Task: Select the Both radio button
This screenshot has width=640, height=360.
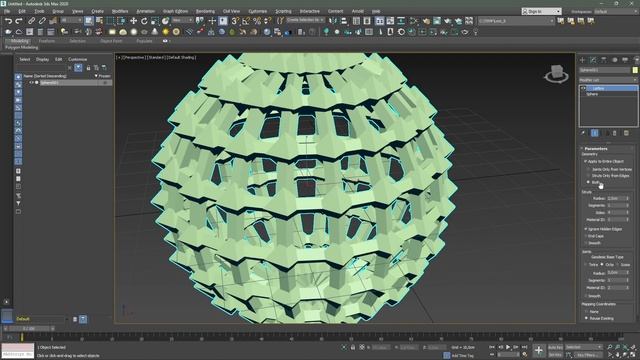Action: pos(588,182)
